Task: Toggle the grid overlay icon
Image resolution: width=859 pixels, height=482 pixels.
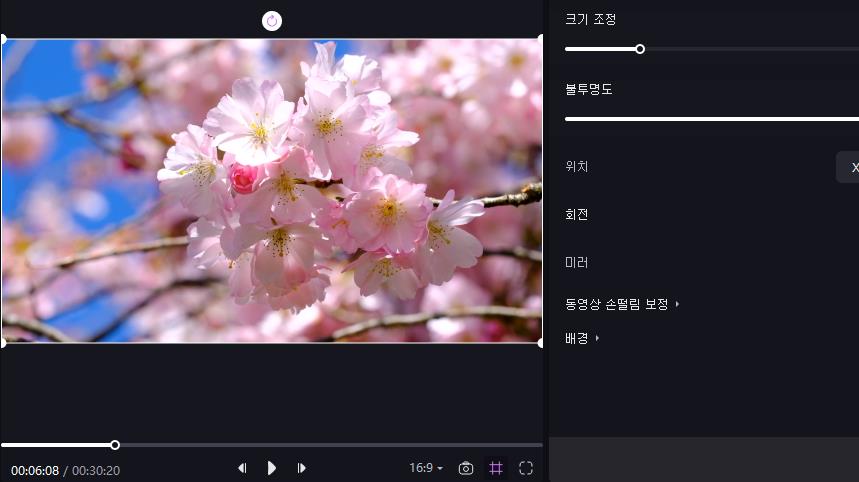Action: (496, 468)
